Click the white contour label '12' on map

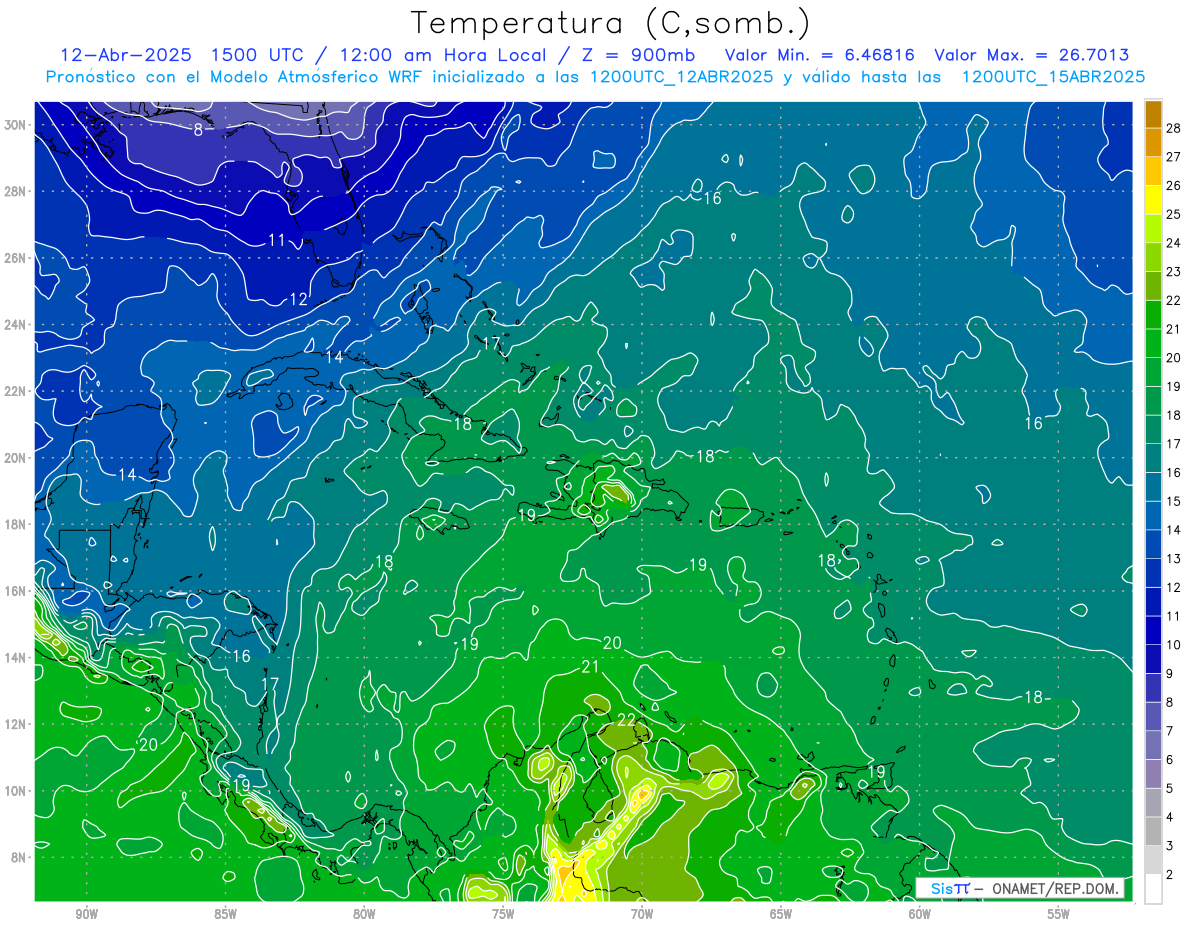coord(298,299)
